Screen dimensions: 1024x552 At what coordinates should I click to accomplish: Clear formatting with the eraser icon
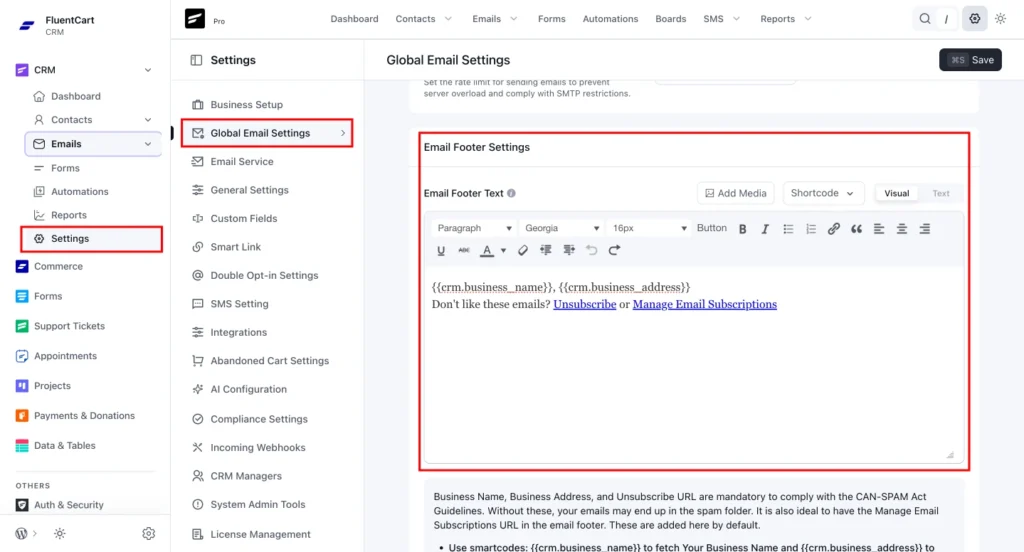click(x=522, y=250)
